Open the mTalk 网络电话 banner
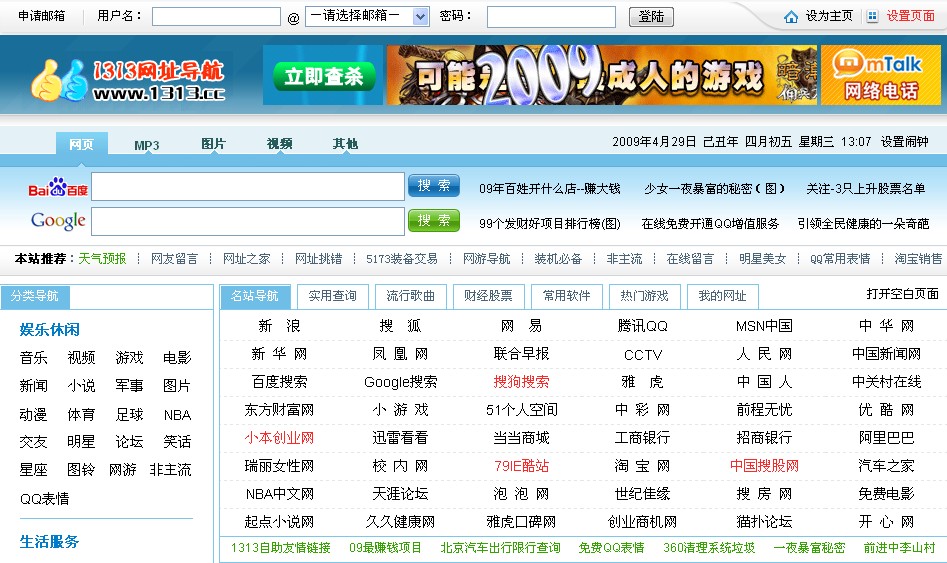This screenshot has width=947, height=563. [880, 75]
